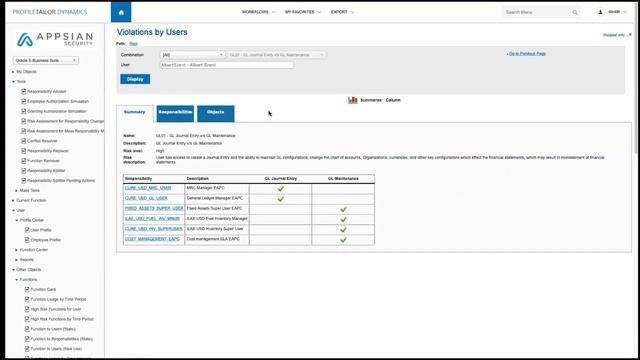Open the FIXED_ASSETS_SUPER_USER responsibility link
The height and width of the screenshot is (360, 640).
click(x=154, y=209)
